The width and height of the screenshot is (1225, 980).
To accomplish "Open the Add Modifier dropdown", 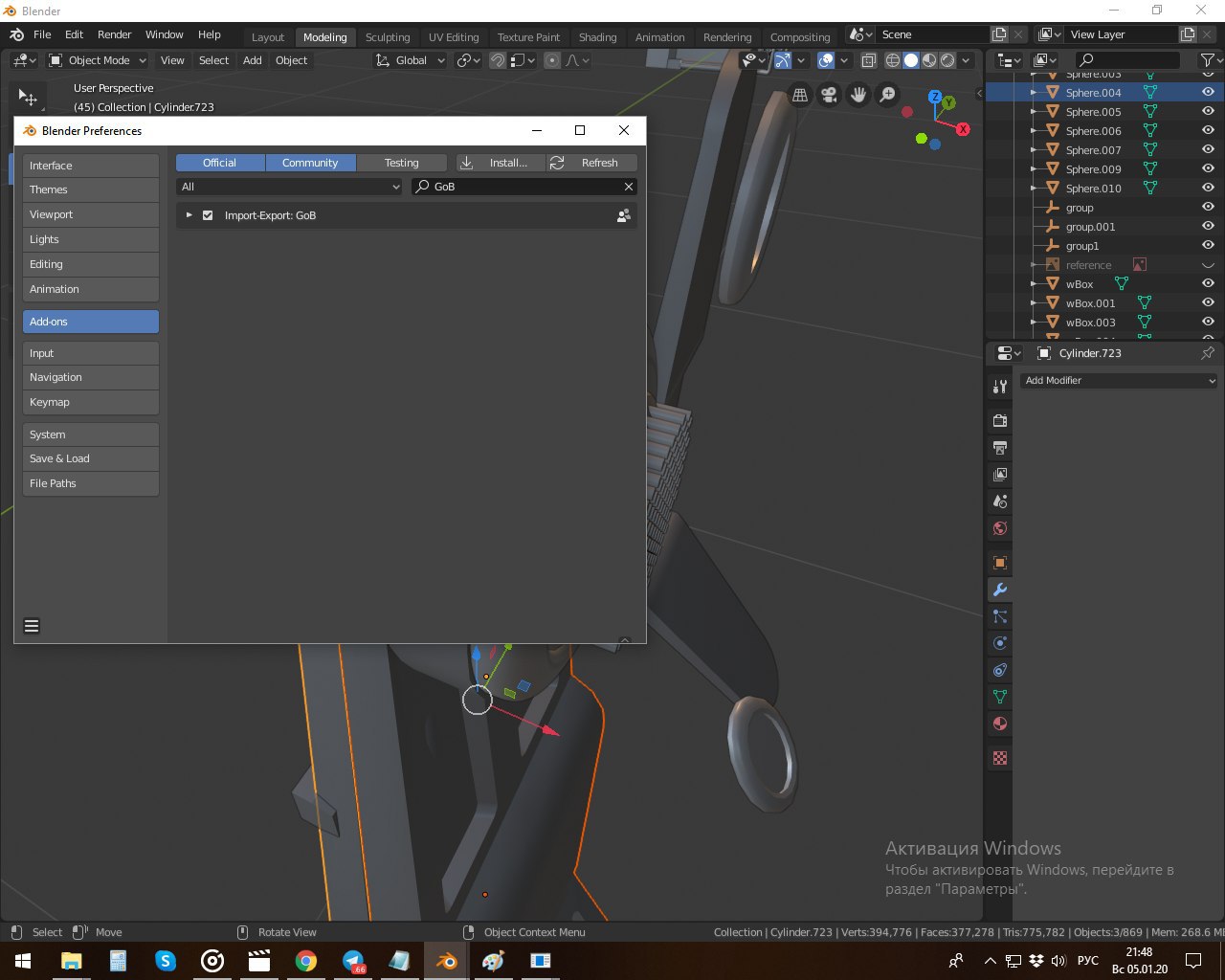I will pyautogui.click(x=1119, y=381).
